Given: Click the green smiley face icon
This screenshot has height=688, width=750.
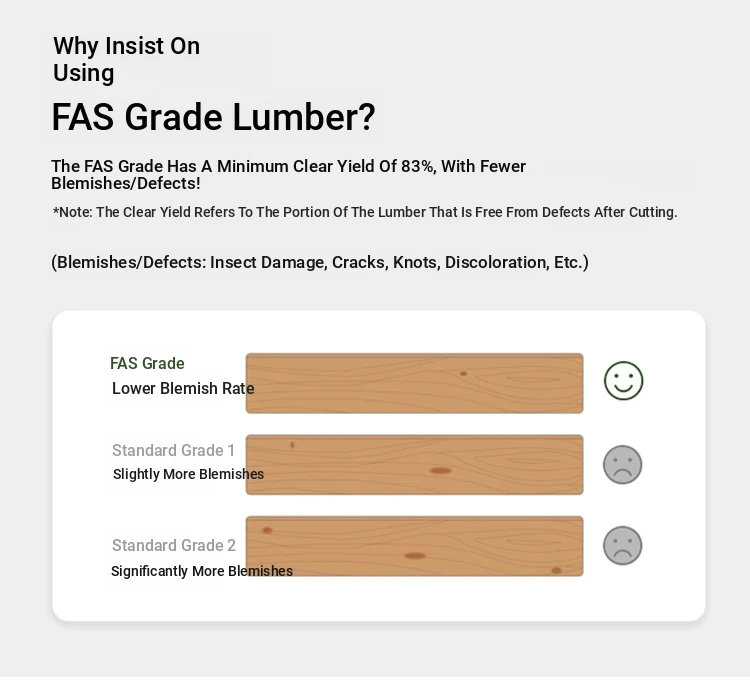Looking at the screenshot, I should point(623,380).
